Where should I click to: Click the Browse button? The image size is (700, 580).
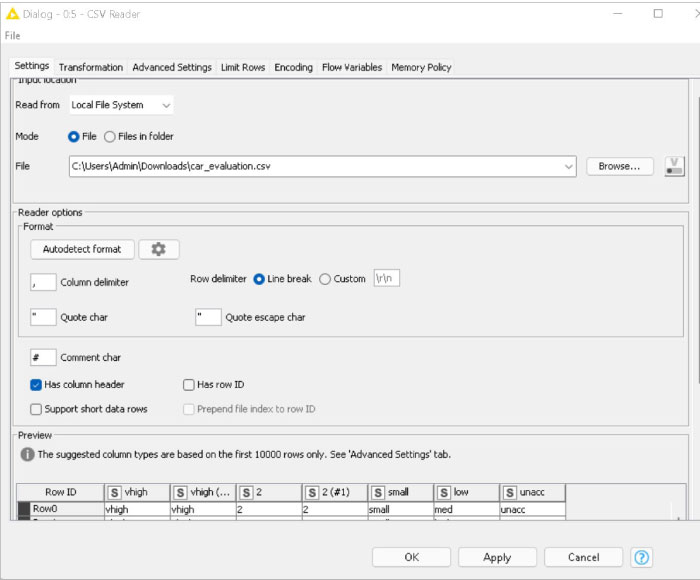tap(619, 166)
